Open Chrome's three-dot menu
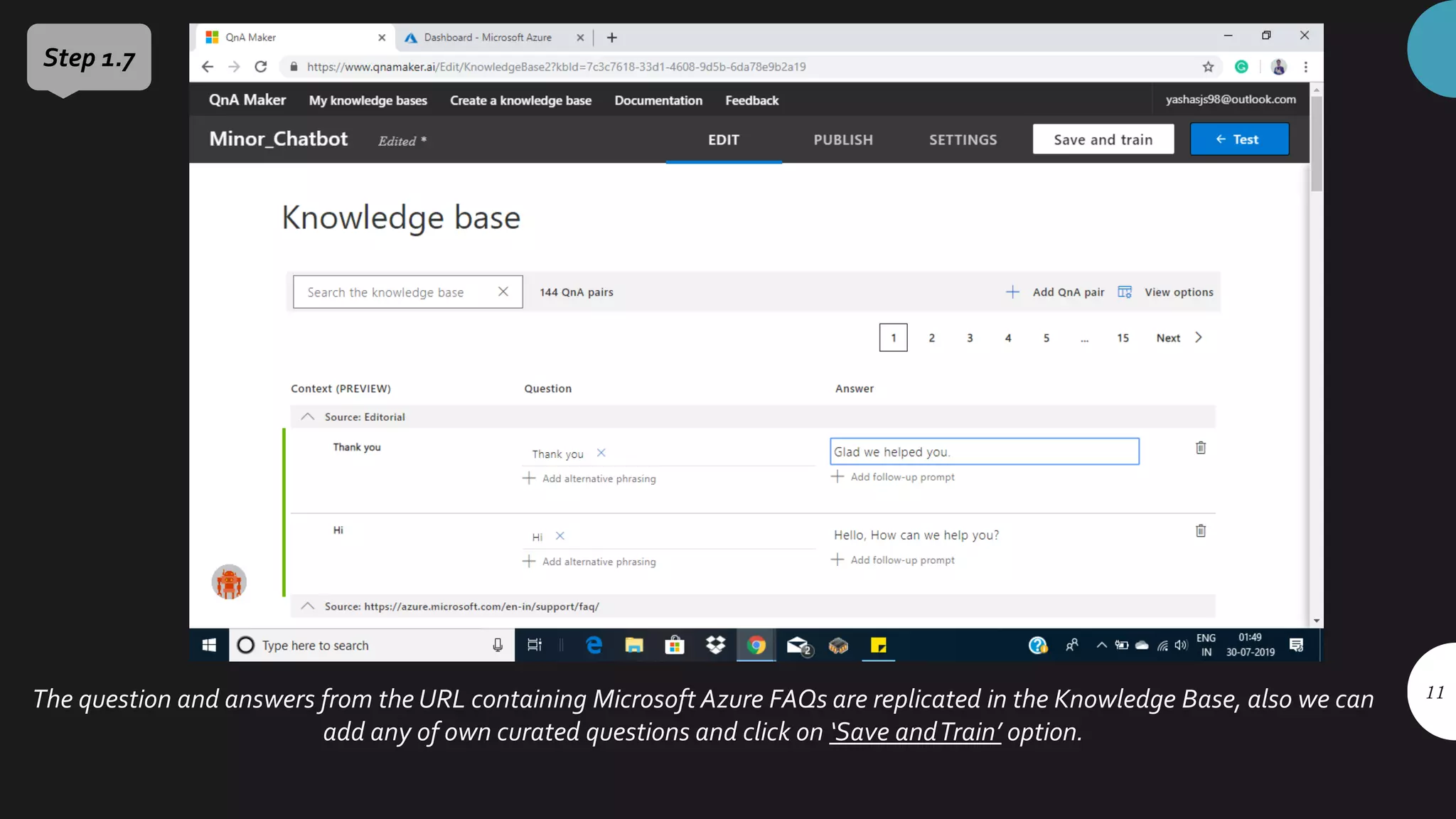 pyautogui.click(x=1306, y=67)
